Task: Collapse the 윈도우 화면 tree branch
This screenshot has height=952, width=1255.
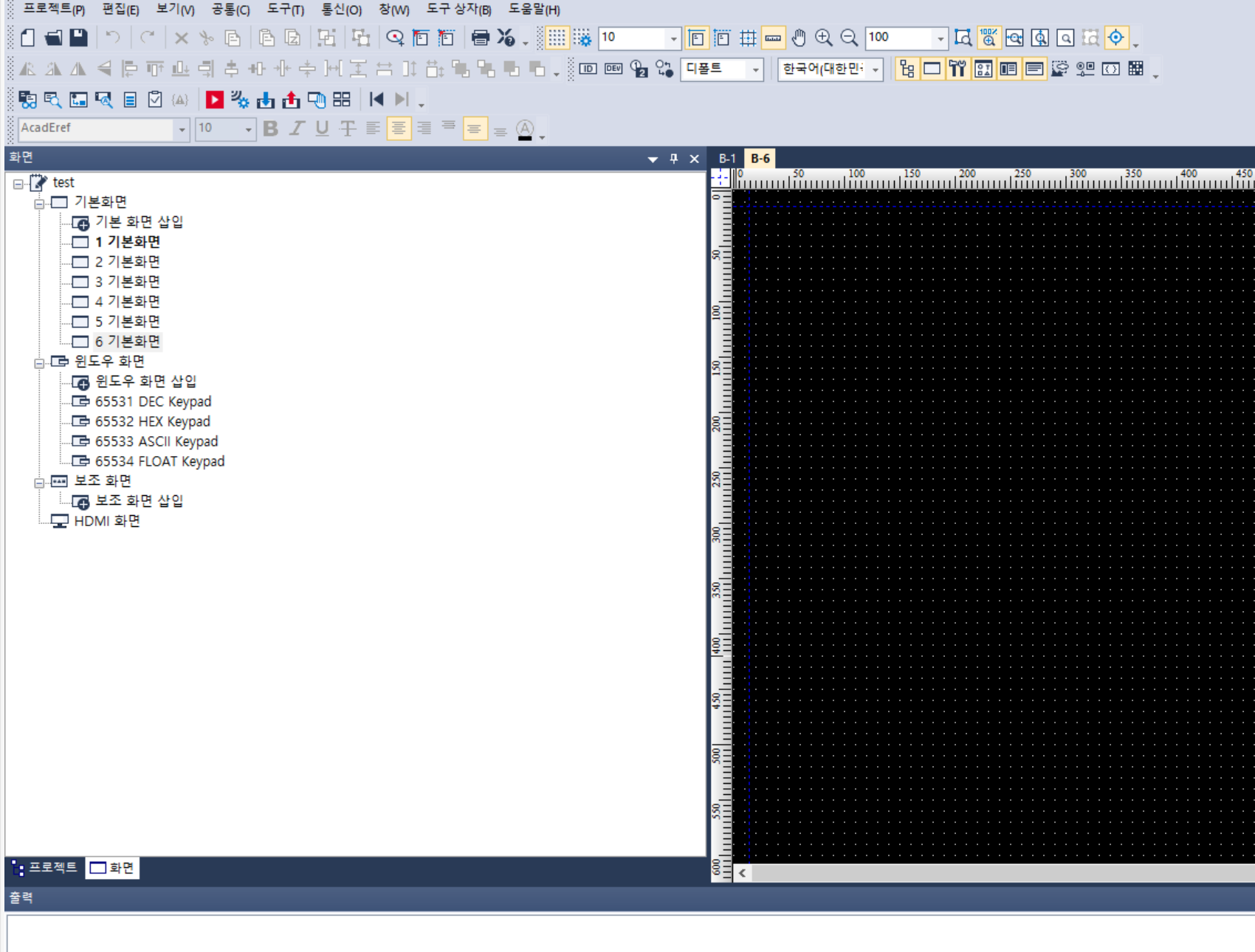Action: (x=41, y=362)
